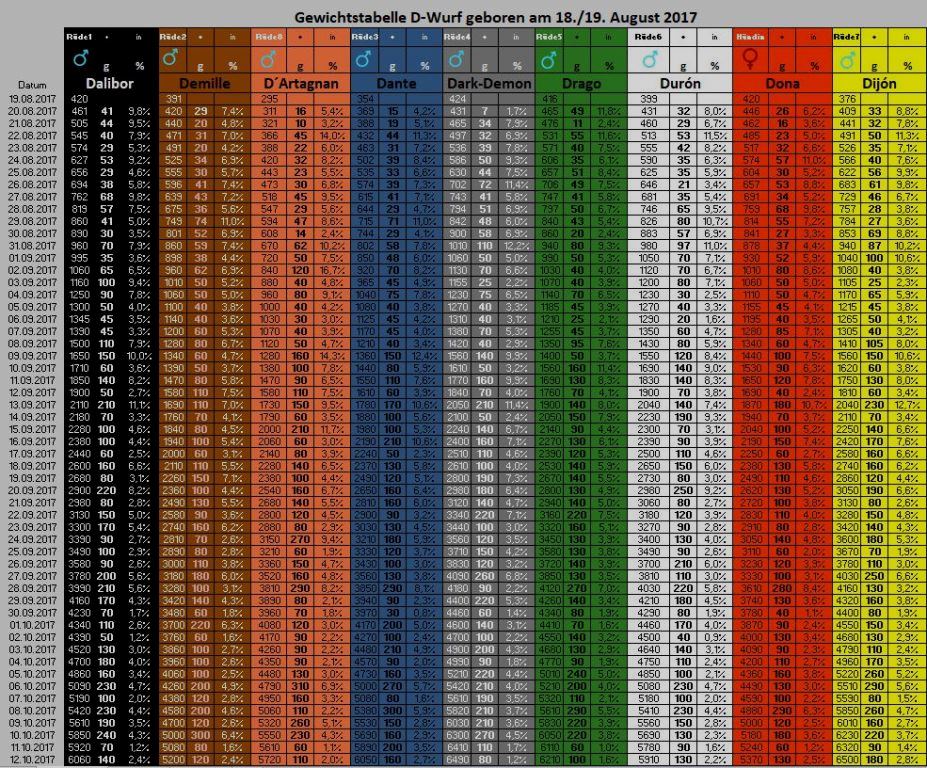Screen dimensions: 927x768
Task: Select the date cell '12.10.2017'
Action: (x=33, y=759)
